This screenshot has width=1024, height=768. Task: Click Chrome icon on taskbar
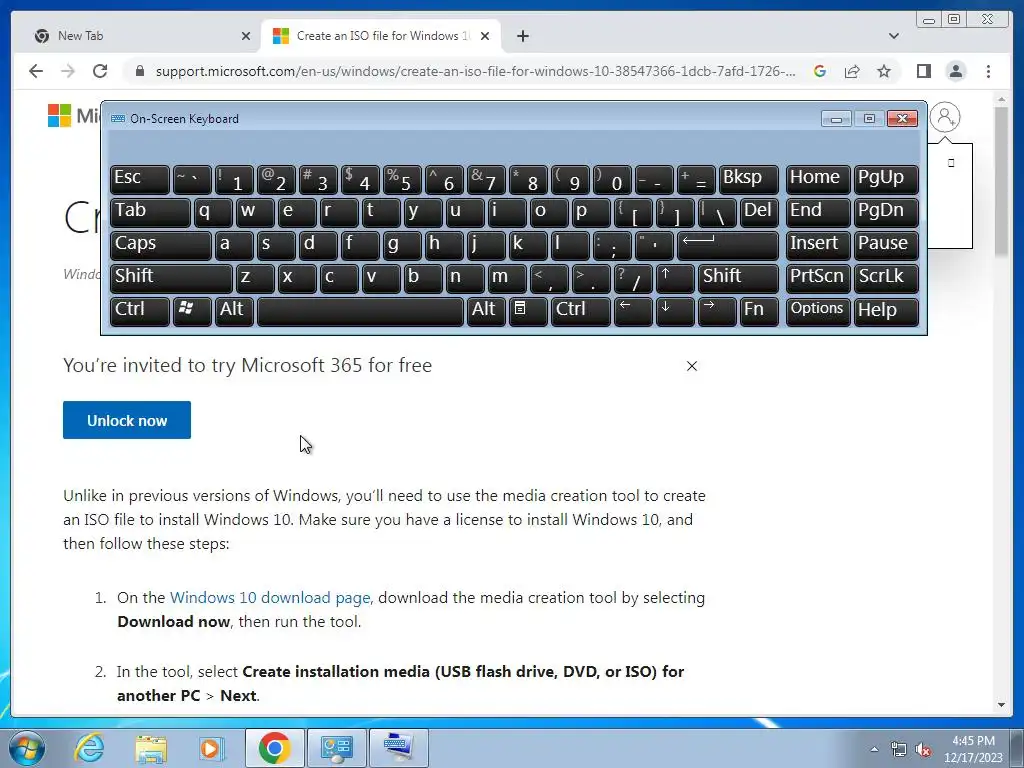(x=274, y=748)
